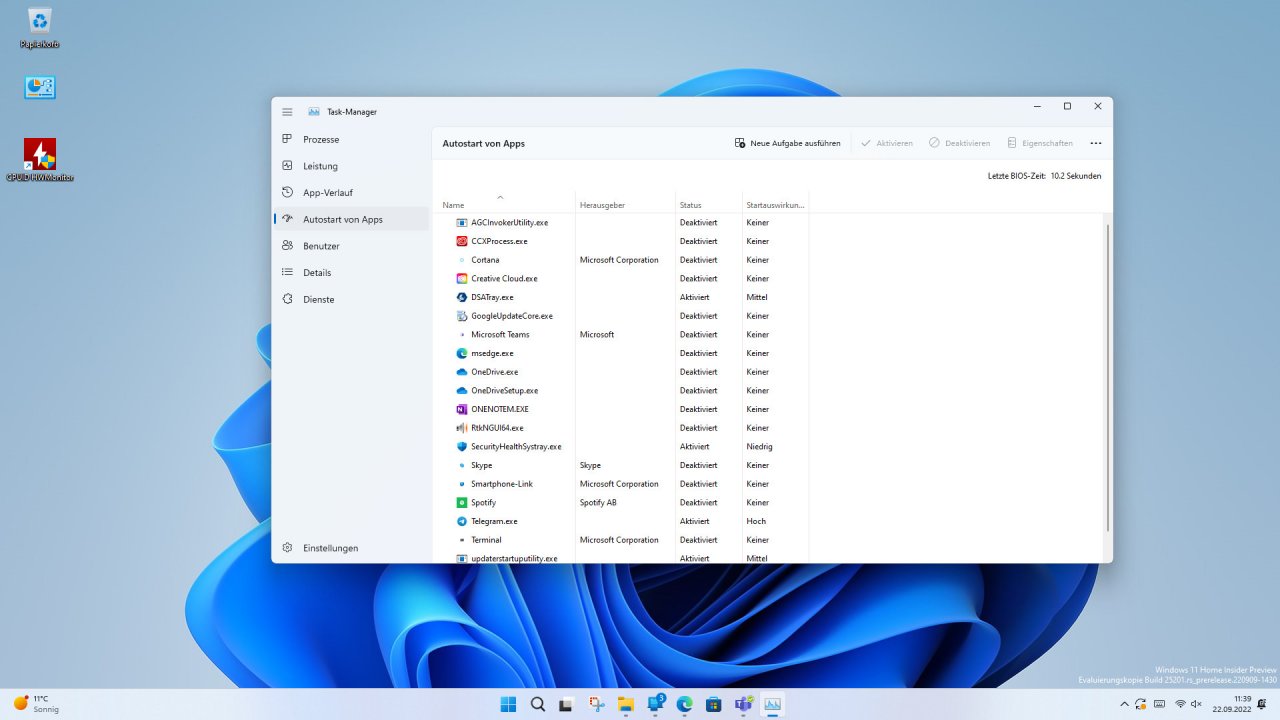Select the Smartphone-Link entry
This screenshot has height=720, width=1280.
(x=620, y=484)
